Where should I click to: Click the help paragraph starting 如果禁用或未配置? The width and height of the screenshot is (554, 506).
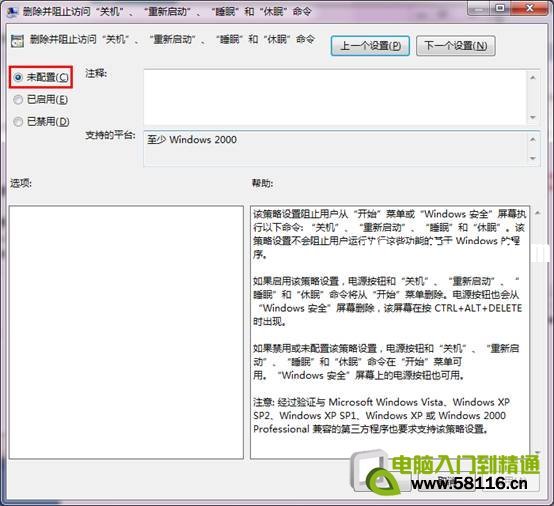tap(386, 361)
